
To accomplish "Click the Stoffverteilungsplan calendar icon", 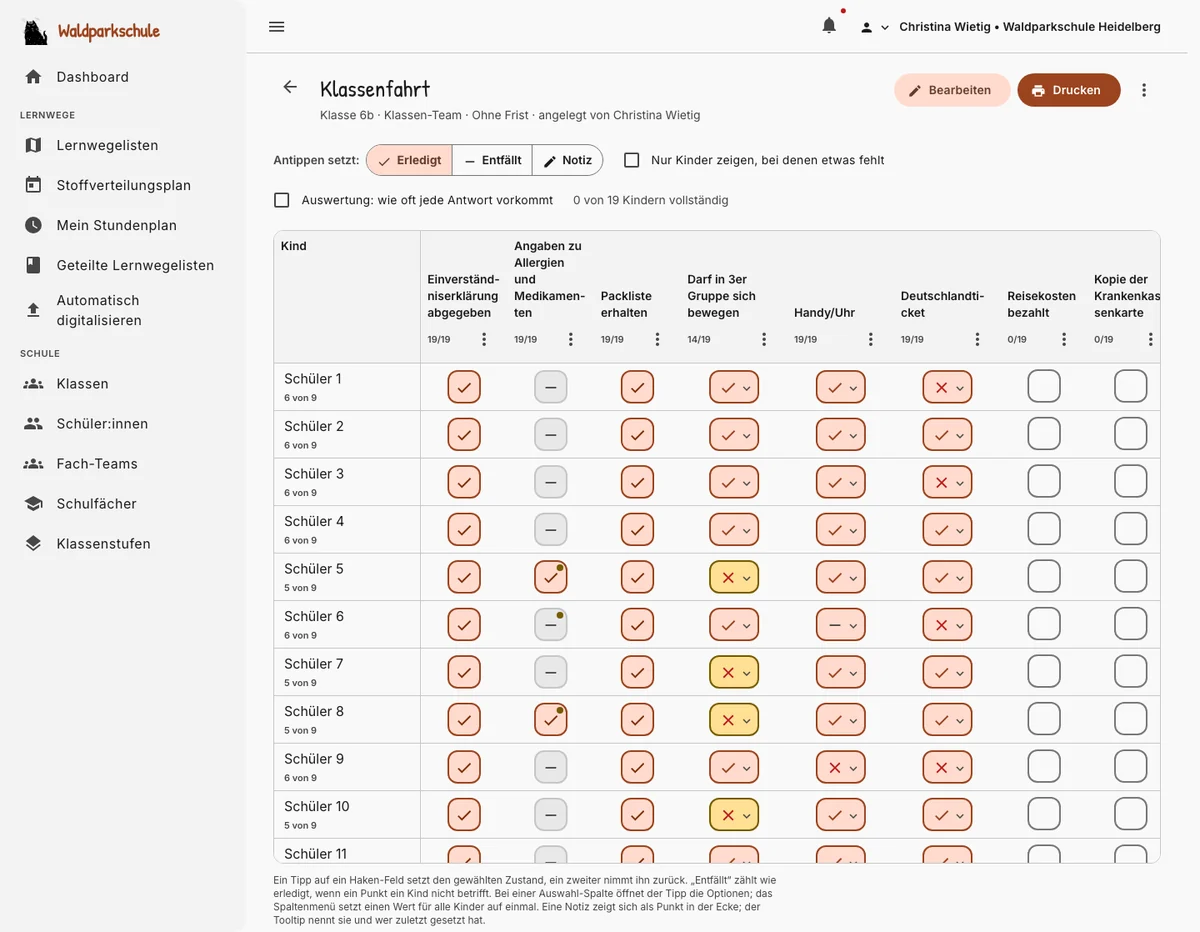I will tap(34, 185).
